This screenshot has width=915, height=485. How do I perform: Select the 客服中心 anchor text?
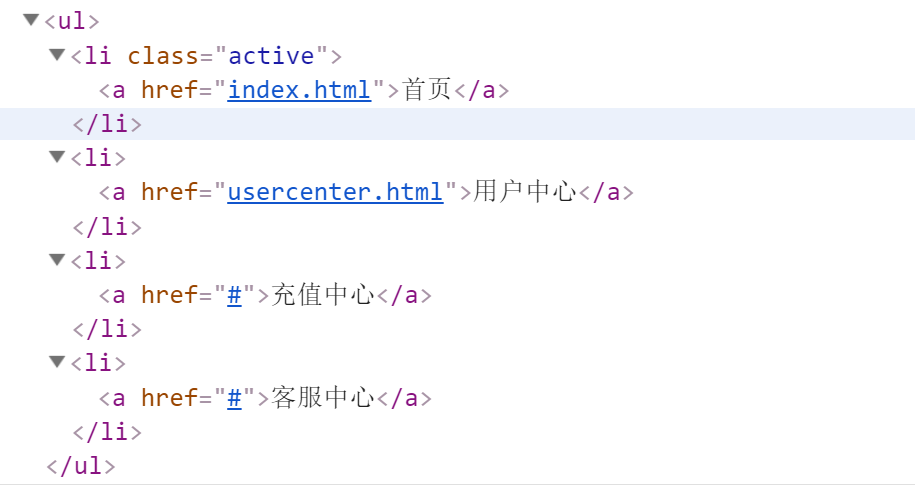pos(323,397)
